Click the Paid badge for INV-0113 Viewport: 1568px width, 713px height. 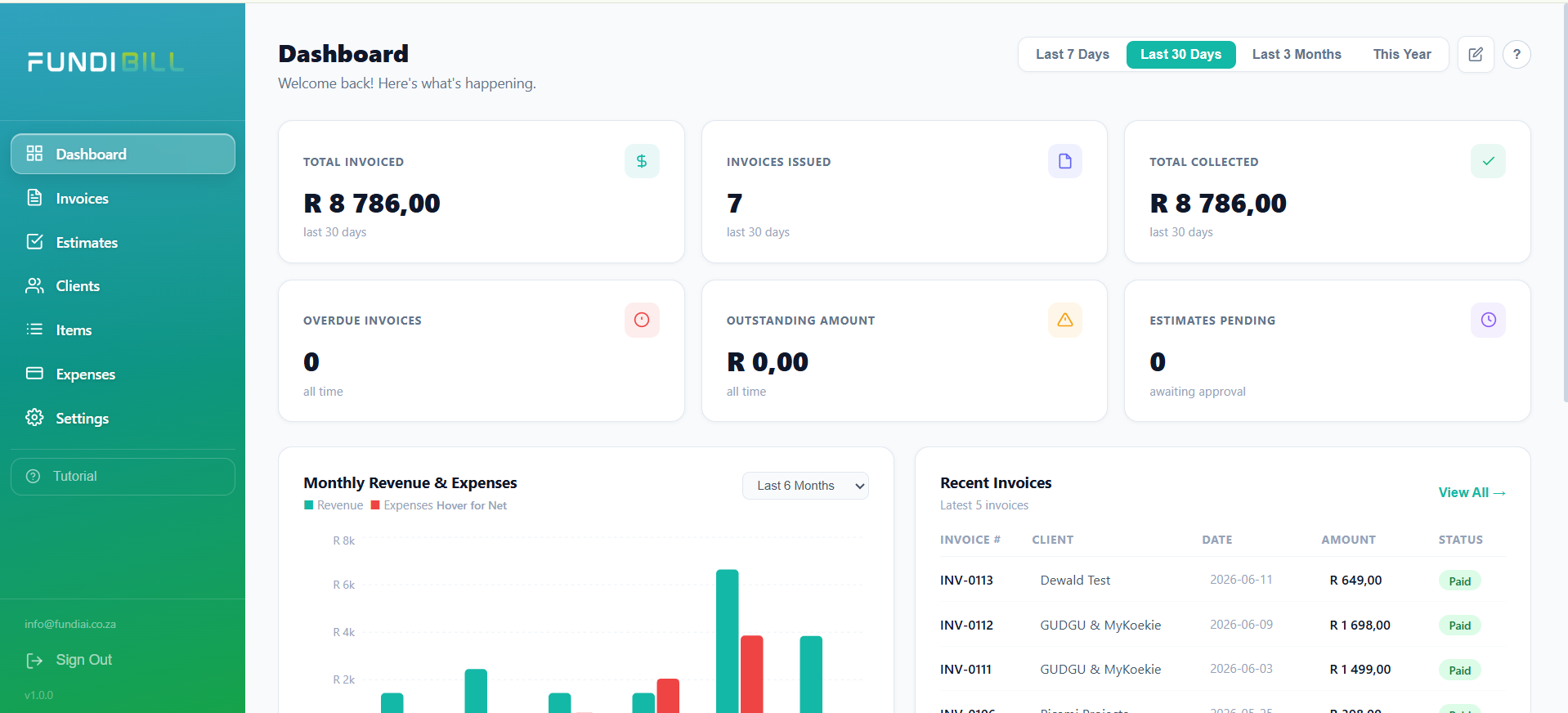[x=1459, y=581]
